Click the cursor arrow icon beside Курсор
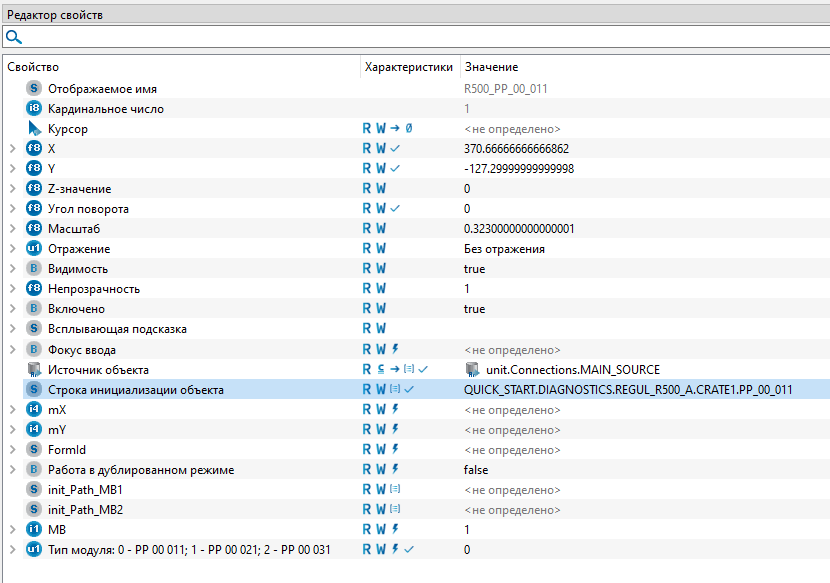The width and height of the screenshot is (830, 583). point(34,129)
